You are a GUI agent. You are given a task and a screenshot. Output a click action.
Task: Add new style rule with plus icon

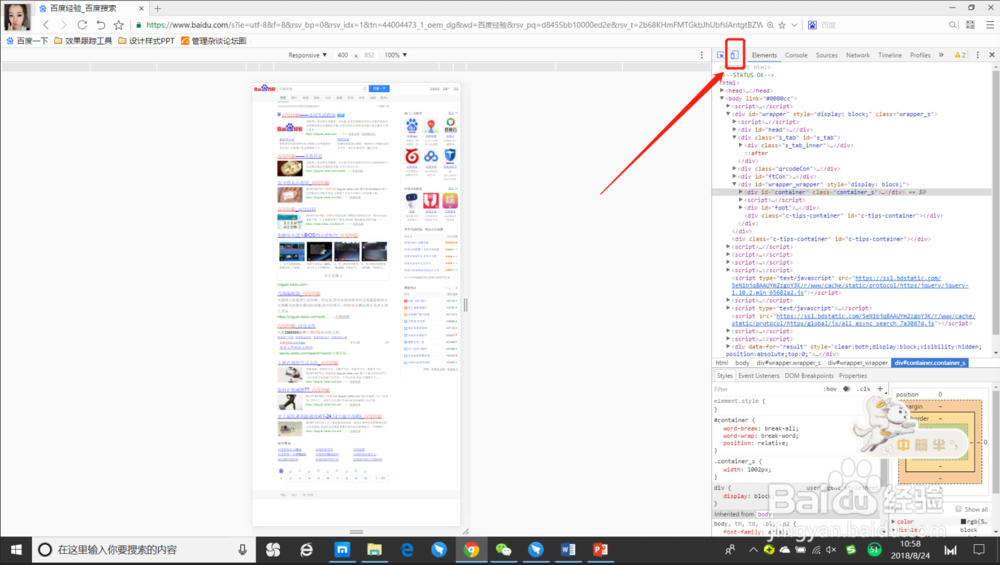click(880, 388)
